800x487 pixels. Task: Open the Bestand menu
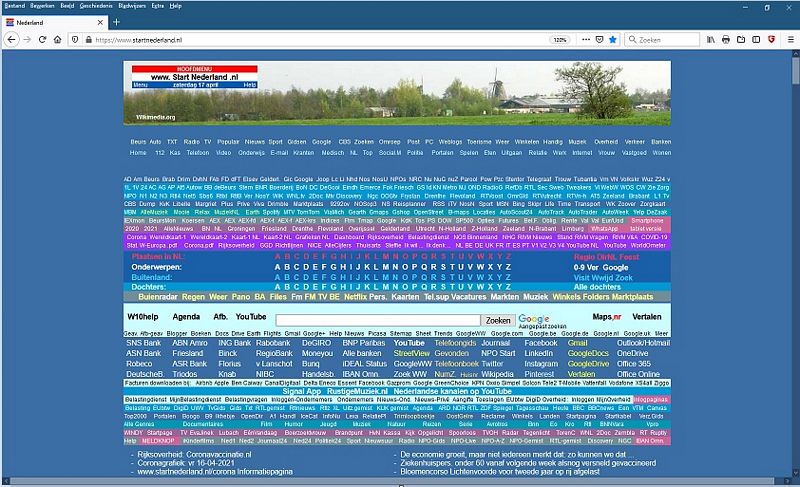click(x=14, y=6)
